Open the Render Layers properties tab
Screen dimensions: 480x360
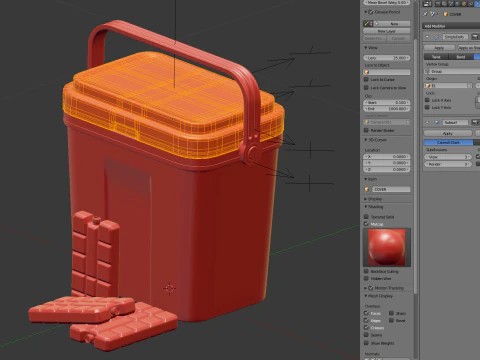[x=445, y=4]
